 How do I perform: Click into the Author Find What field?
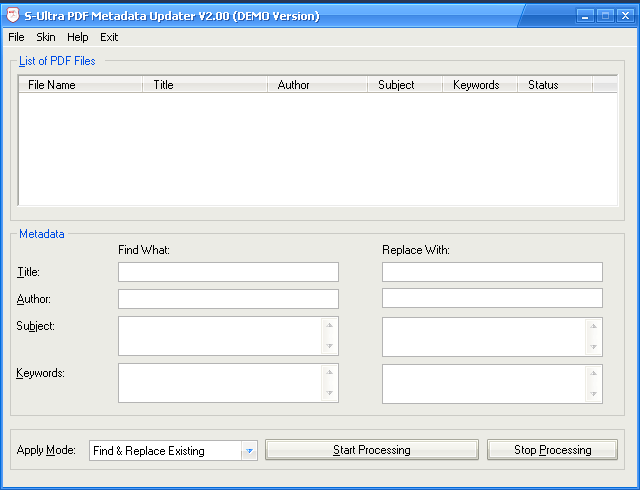pyautogui.click(x=228, y=299)
